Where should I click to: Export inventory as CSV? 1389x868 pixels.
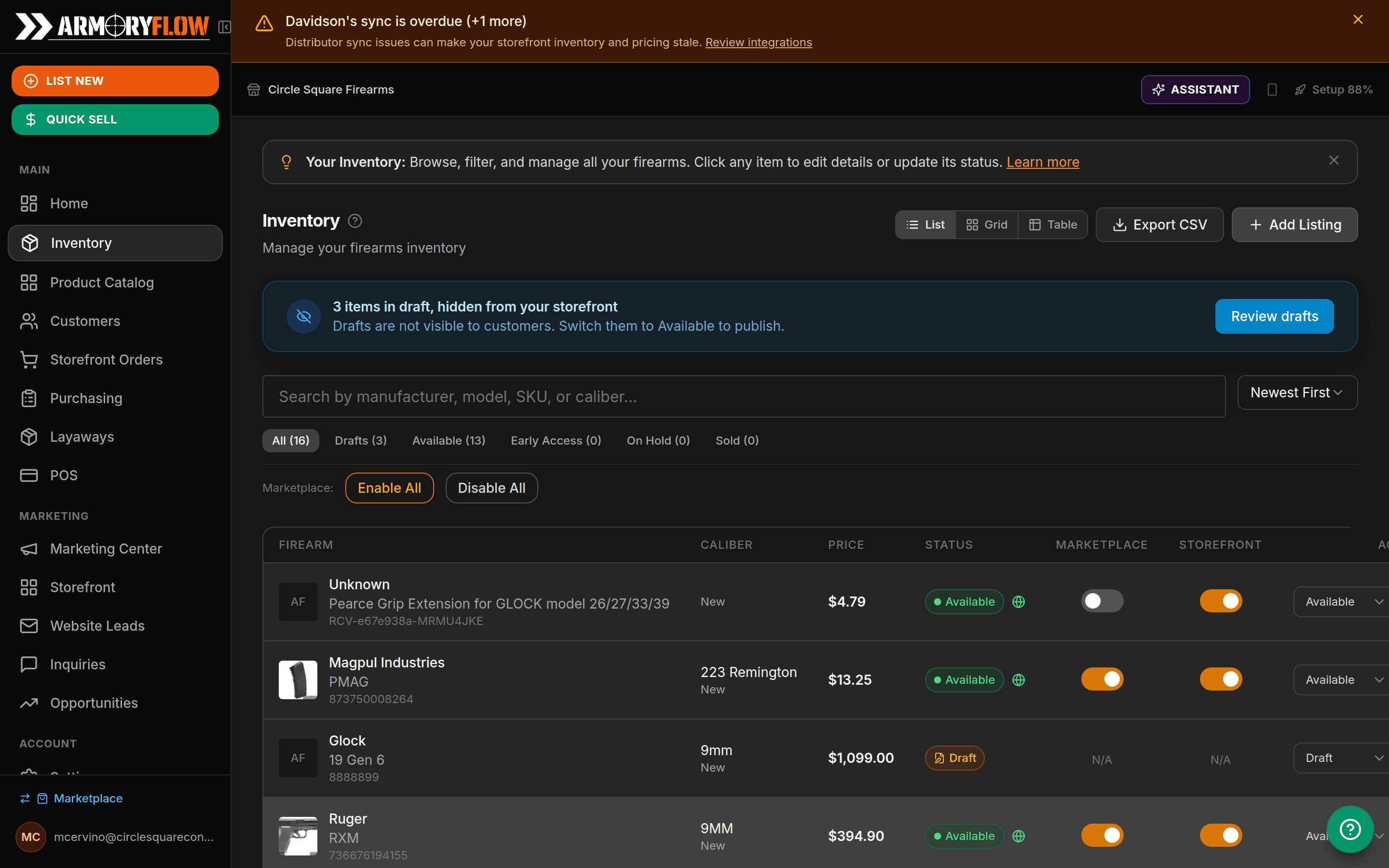click(1159, 224)
